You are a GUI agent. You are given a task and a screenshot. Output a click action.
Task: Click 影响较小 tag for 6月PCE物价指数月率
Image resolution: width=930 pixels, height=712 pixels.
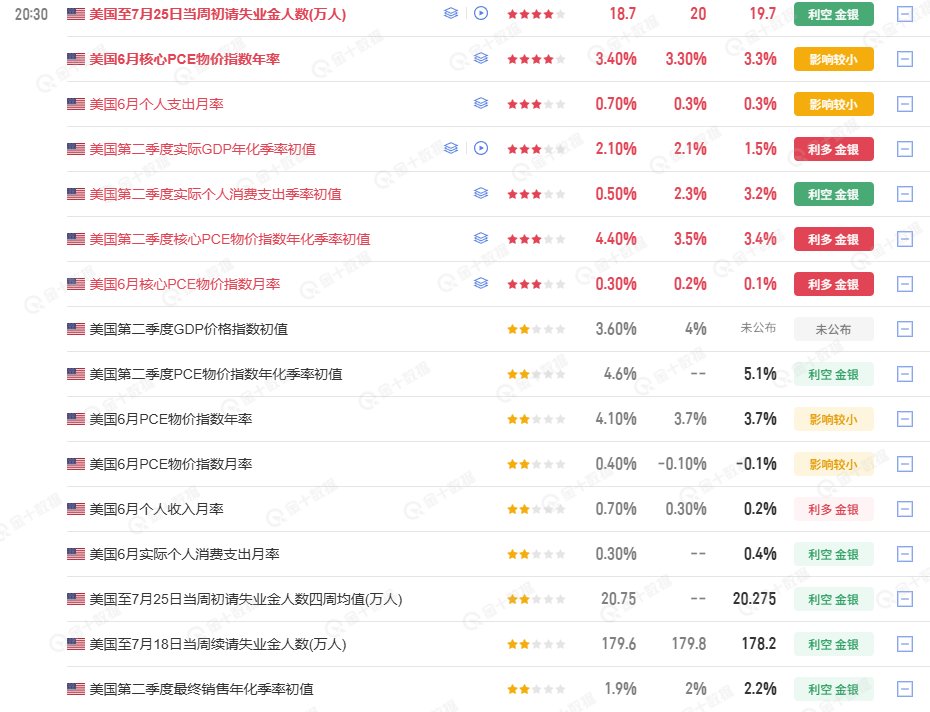[833, 465]
